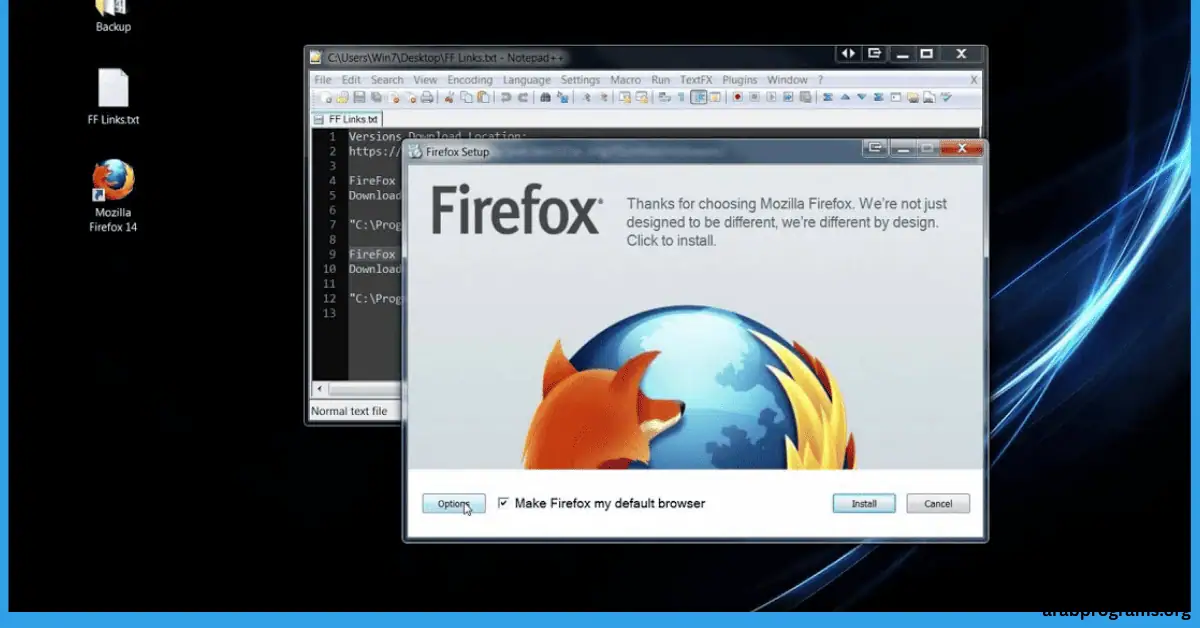The width and height of the screenshot is (1200, 628).
Task: Open the Language menu in Notepad++
Action: click(x=527, y=80)
